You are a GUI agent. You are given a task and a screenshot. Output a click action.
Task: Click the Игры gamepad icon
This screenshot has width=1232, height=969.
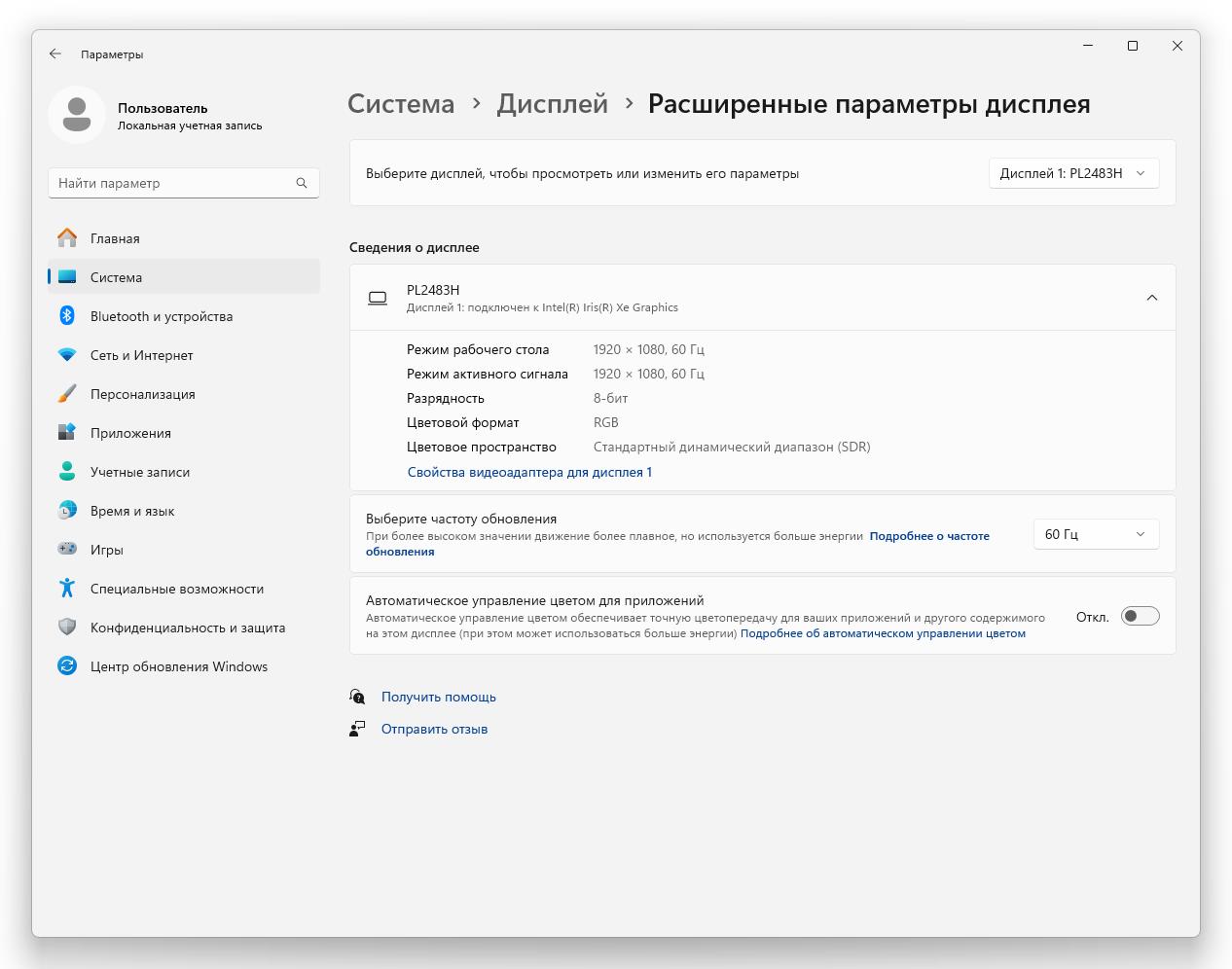(67, 549)
